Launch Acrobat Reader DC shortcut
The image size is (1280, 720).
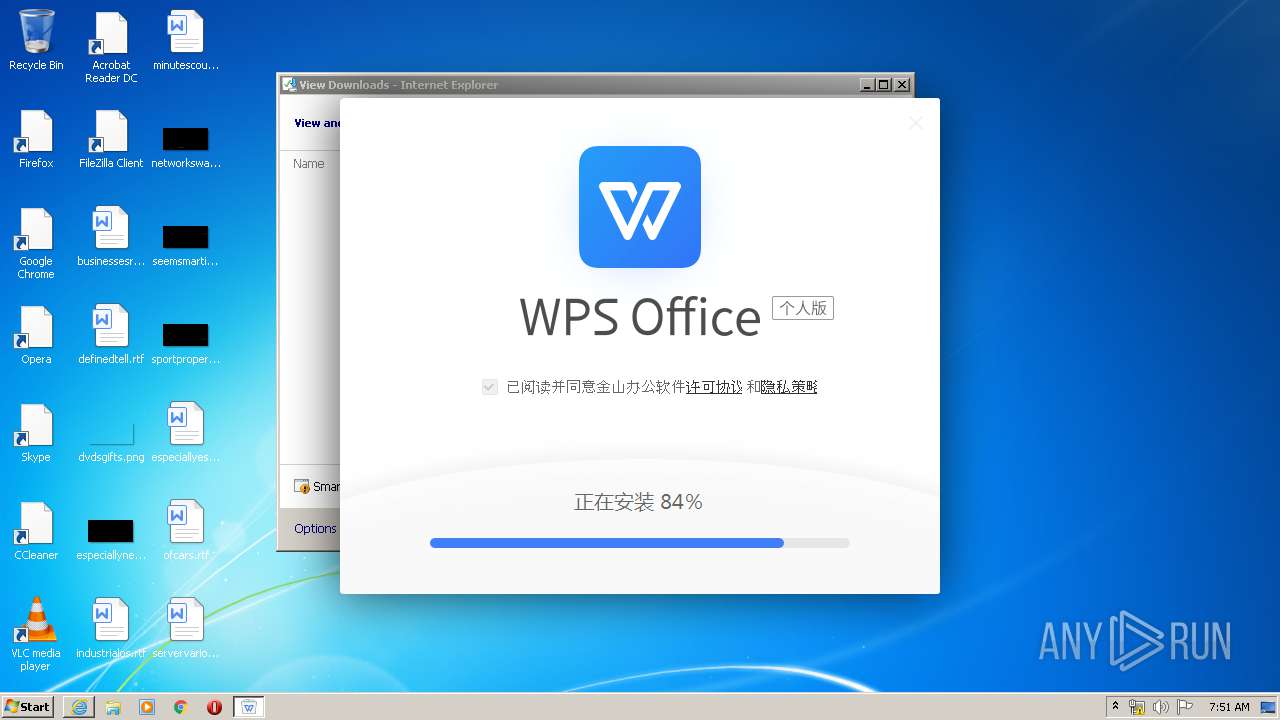tap(110, 47)
